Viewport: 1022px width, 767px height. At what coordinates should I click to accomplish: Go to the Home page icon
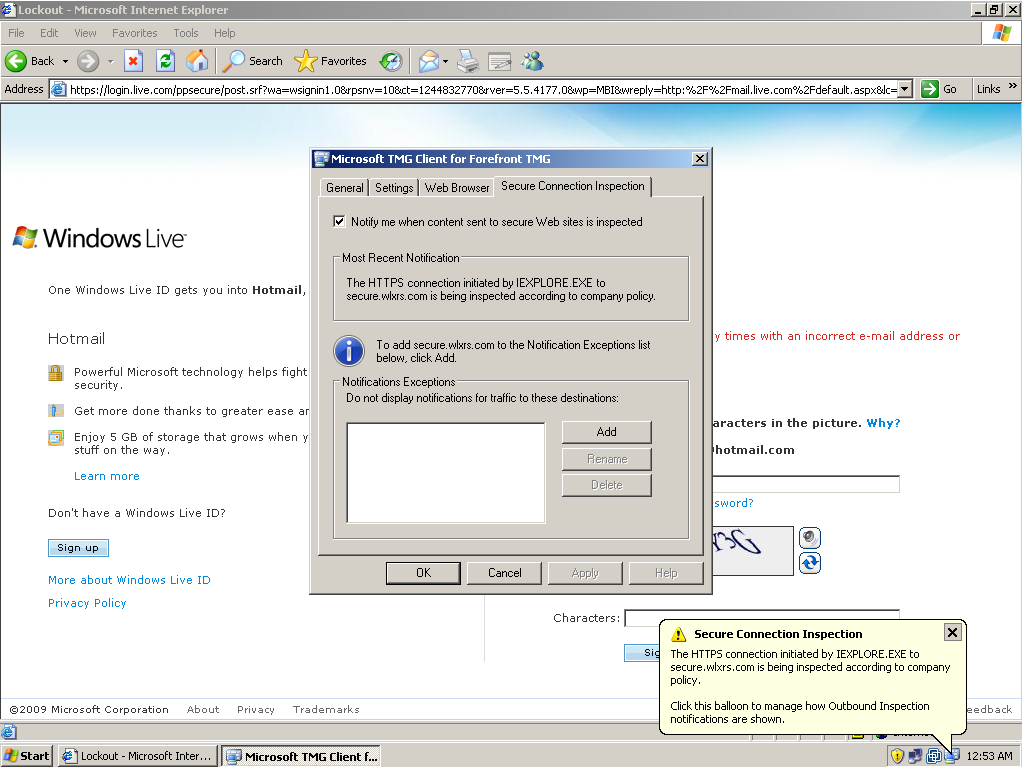197,61
